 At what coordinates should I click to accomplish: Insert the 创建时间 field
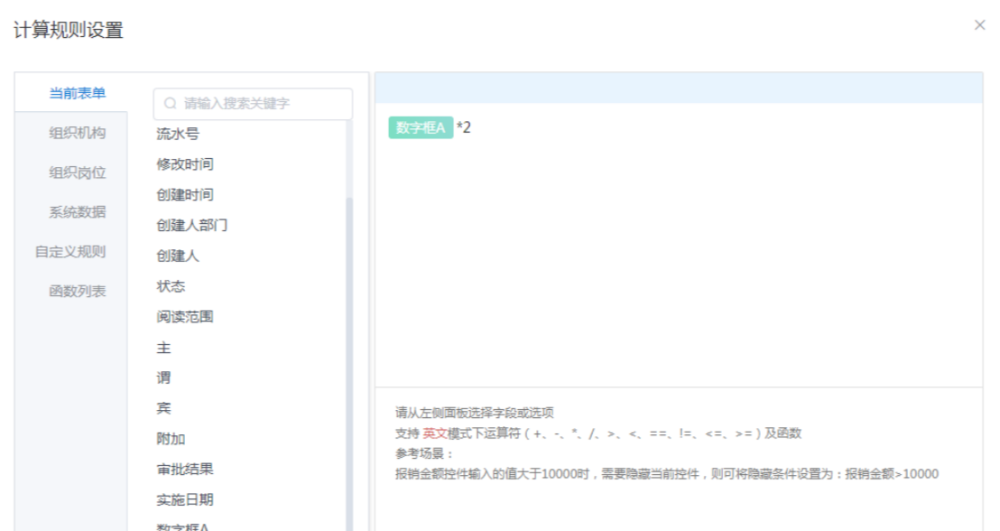(x=185, y=195)
